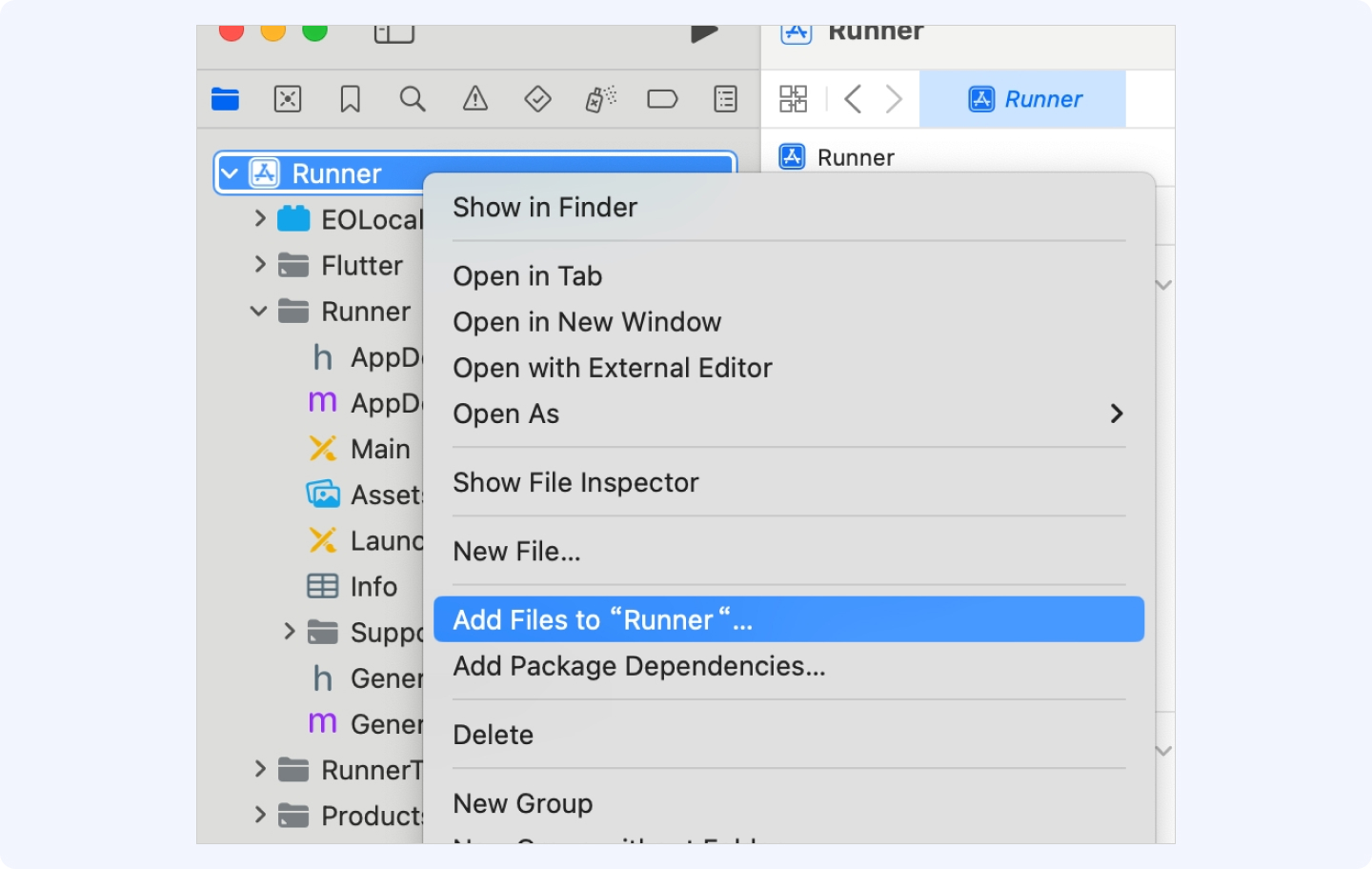This screenshot has width=1372, height=869.
Task: Open the Bookmark navigator icon
Action: pyautogui.click(x=351, y=99)
